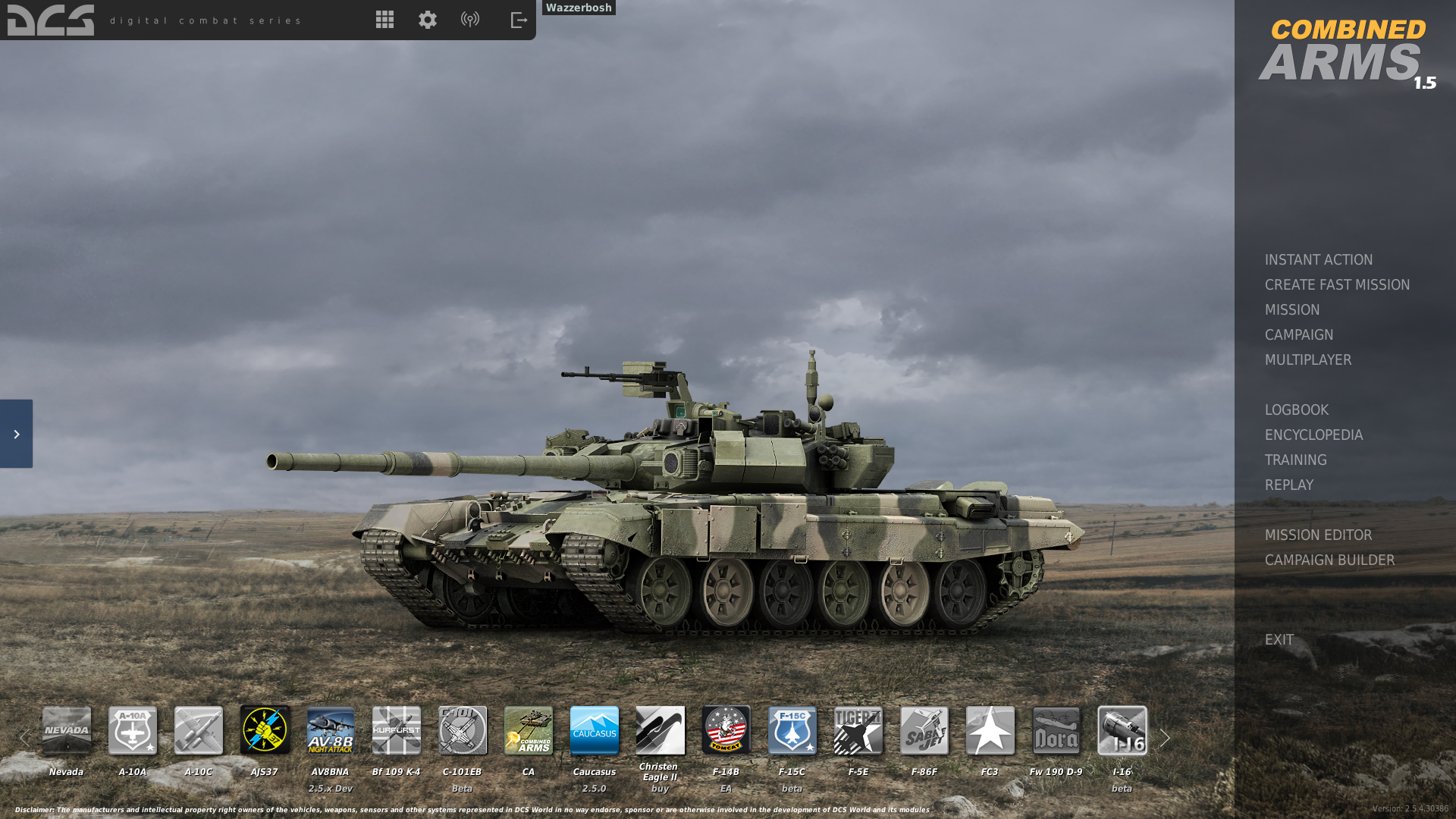Click the DCS logo
1456x819 pixels.
[x=51, y=20]
